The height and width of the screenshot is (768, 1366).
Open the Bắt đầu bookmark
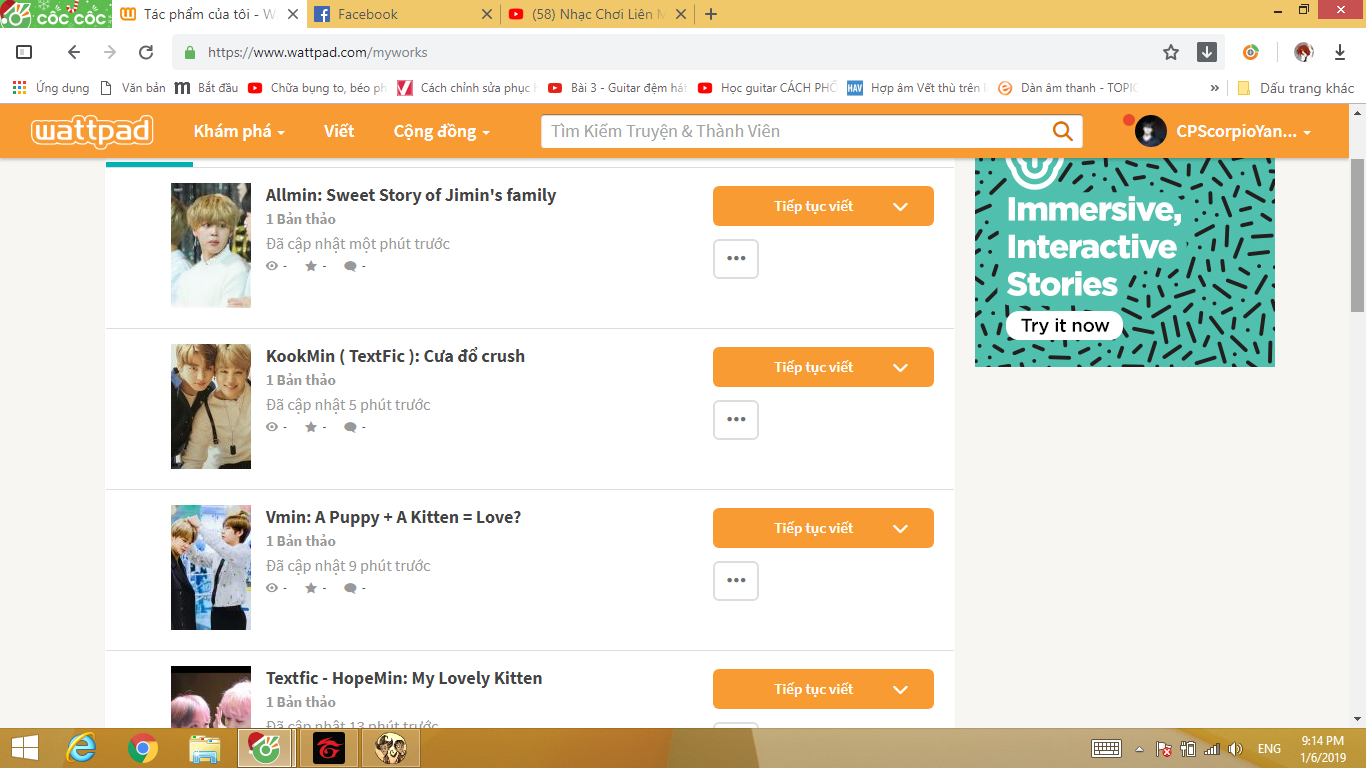pyautogui.click(x=206, y=88)
